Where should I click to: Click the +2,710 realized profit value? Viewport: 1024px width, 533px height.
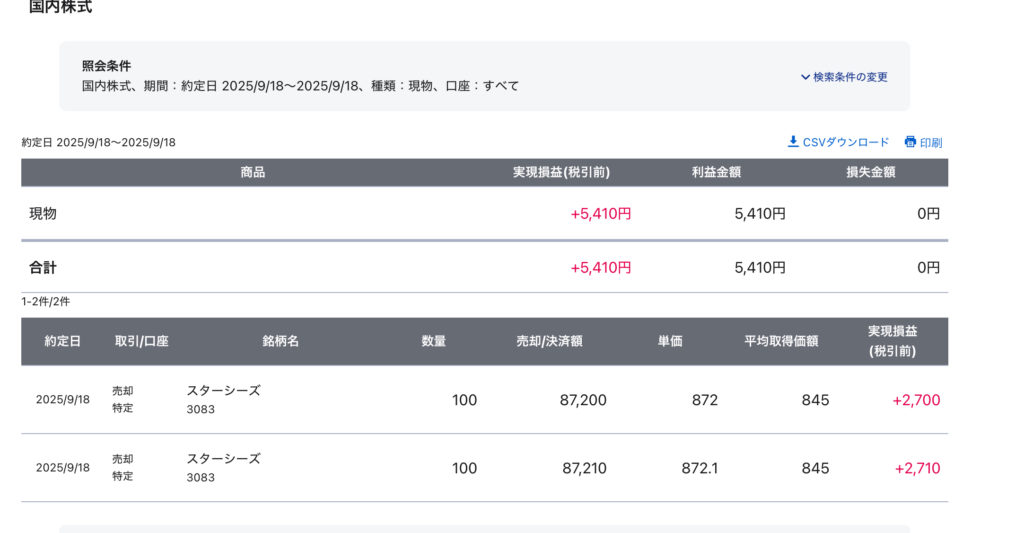point(917,468)
